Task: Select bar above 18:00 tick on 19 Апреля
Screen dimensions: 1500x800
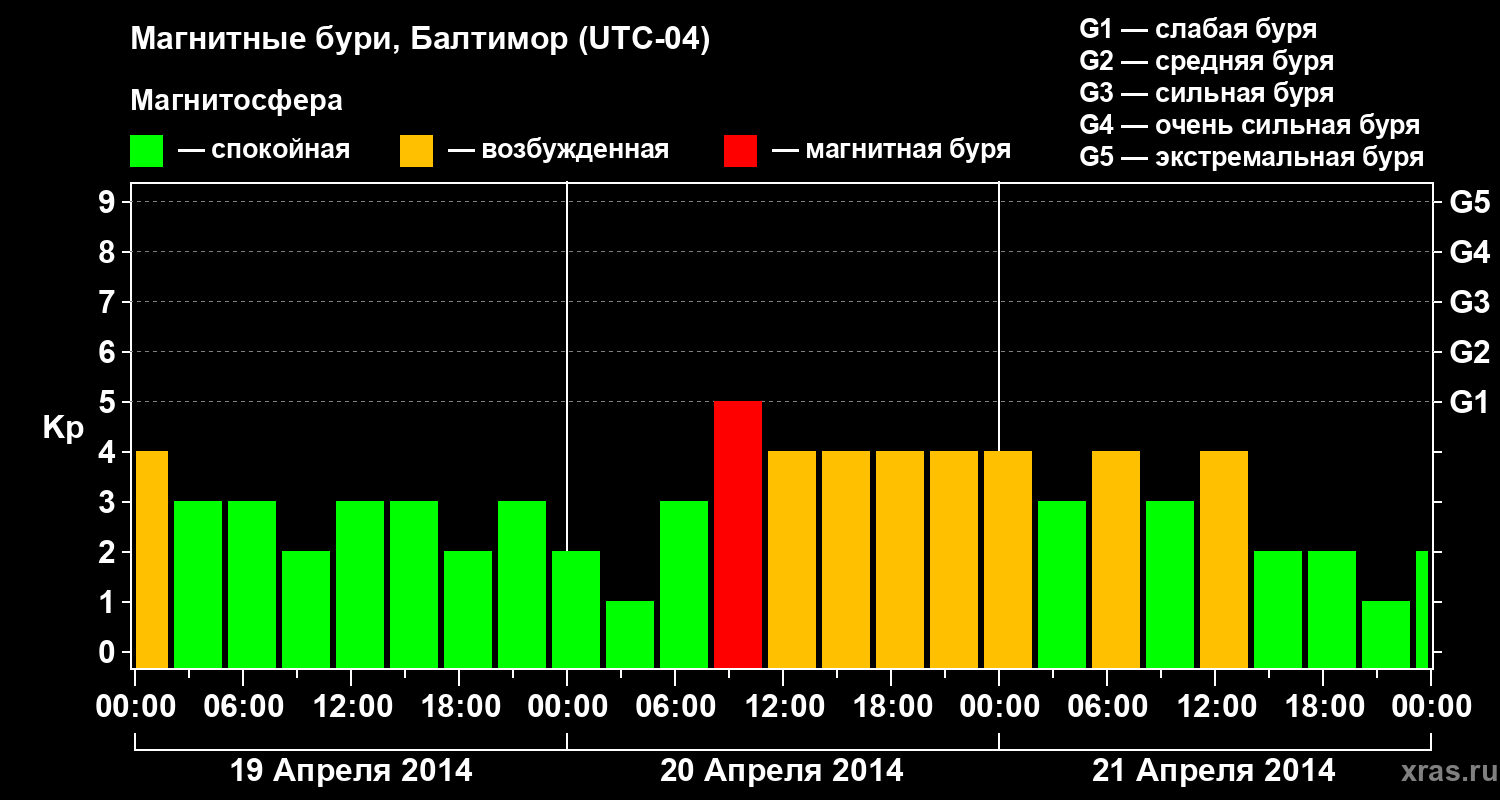Action: tap(468, 610)
